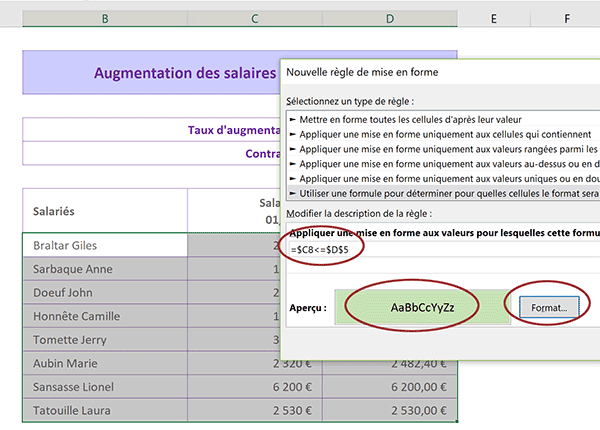Select column E header
This screenshot has width=600, height=430.
click(x=494, y=18)
